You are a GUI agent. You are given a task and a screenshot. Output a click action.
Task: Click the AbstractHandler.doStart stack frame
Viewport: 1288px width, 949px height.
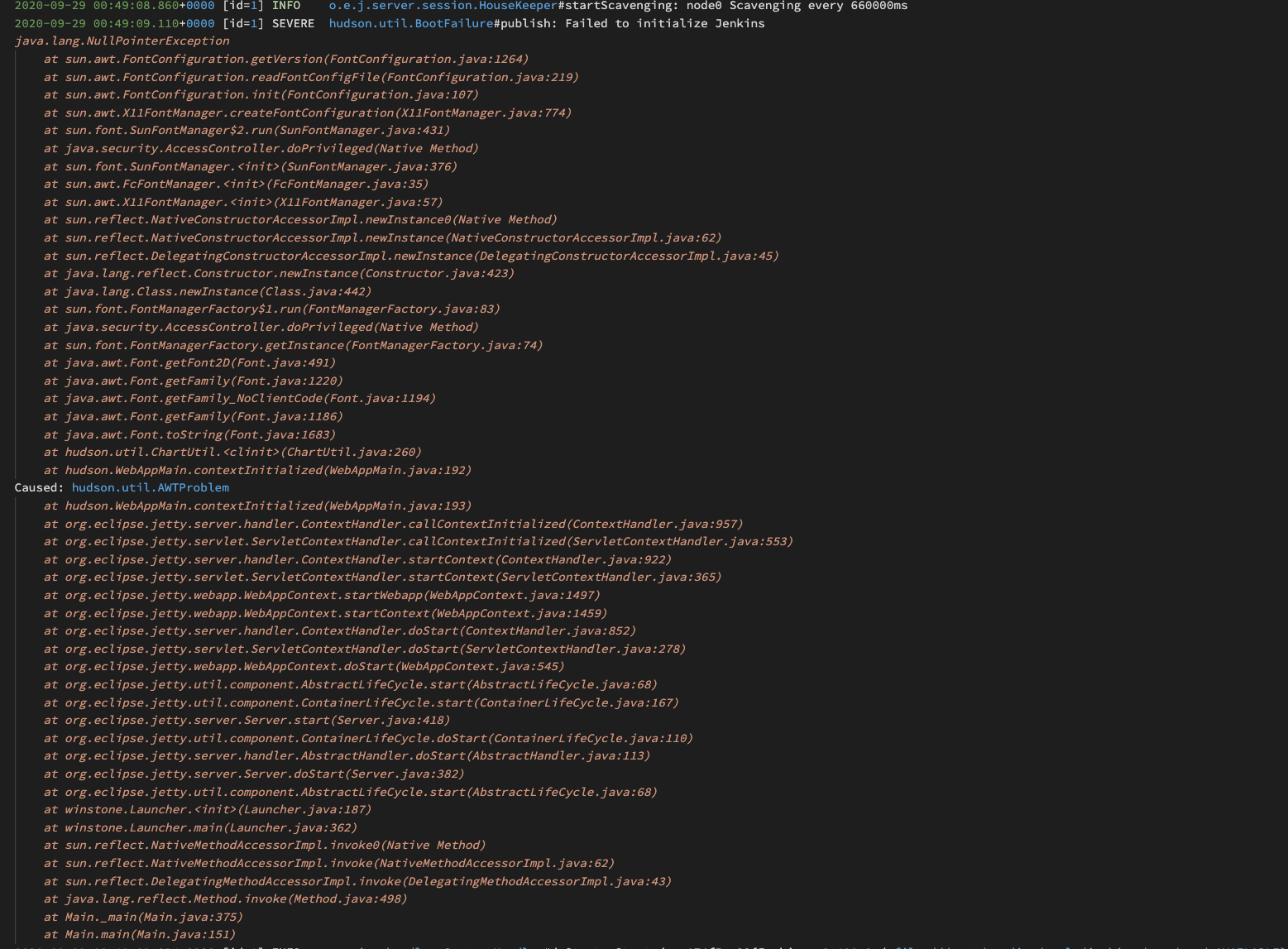pos(347,755)
